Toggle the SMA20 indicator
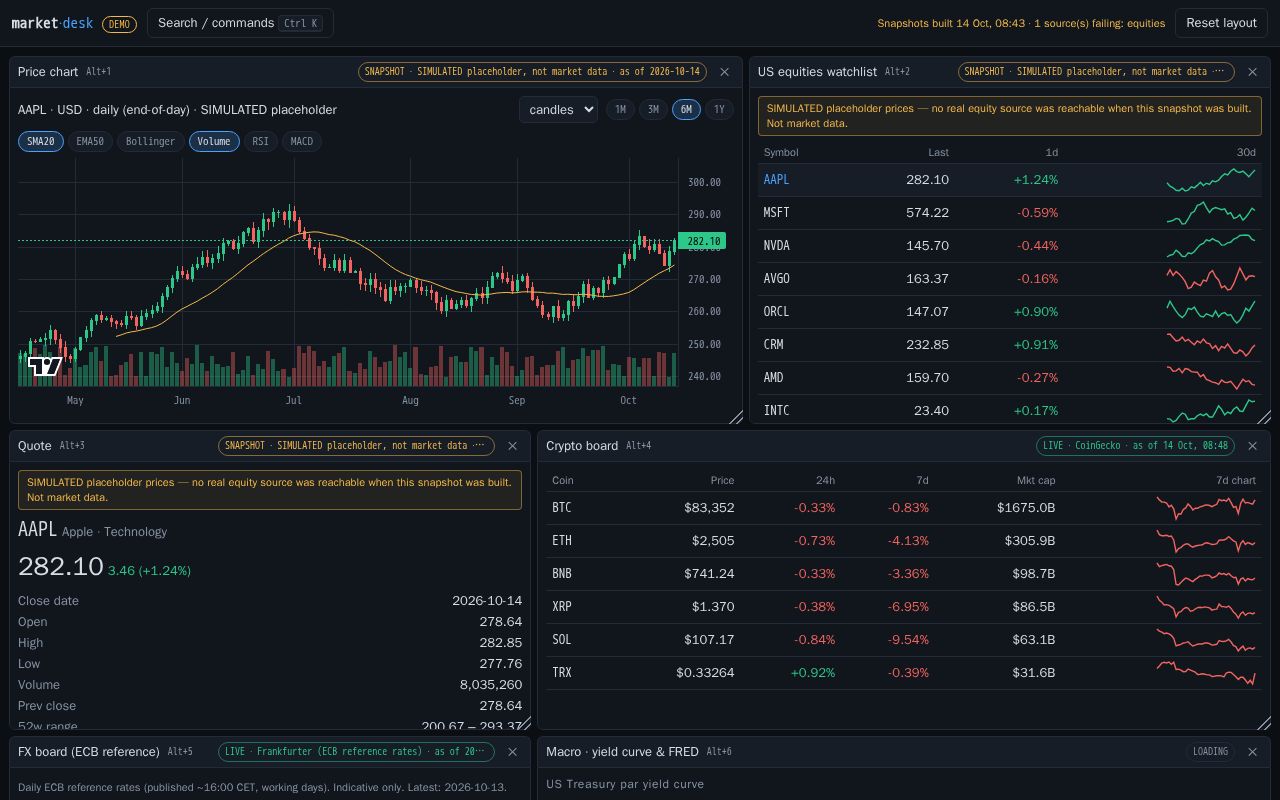The height and width of the screenshot is (800, 1280). coord(40,141)
